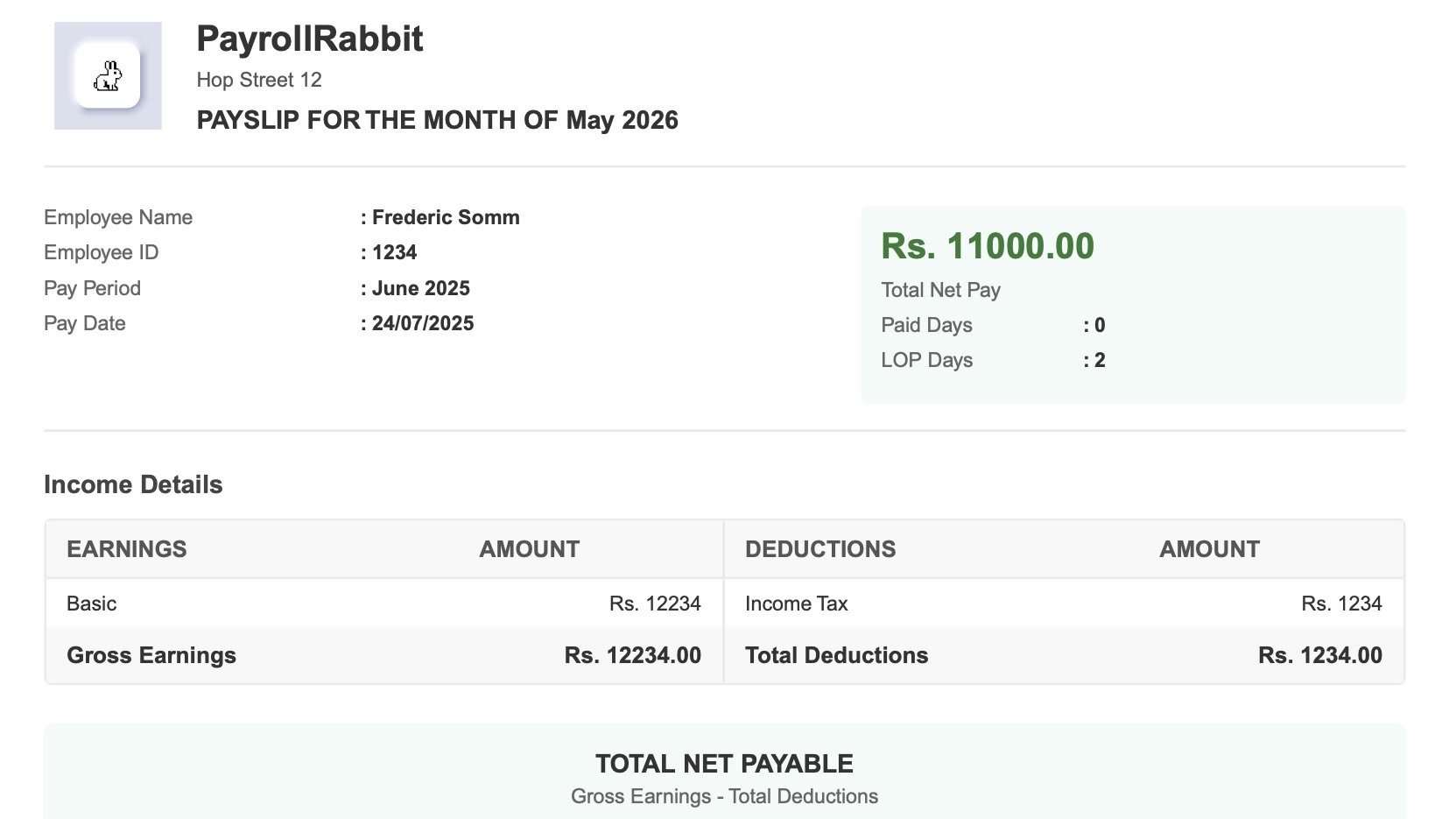Click the DEDUCTIONS column header
Viewport: 1456px width, 819px height.
point(820,549)
